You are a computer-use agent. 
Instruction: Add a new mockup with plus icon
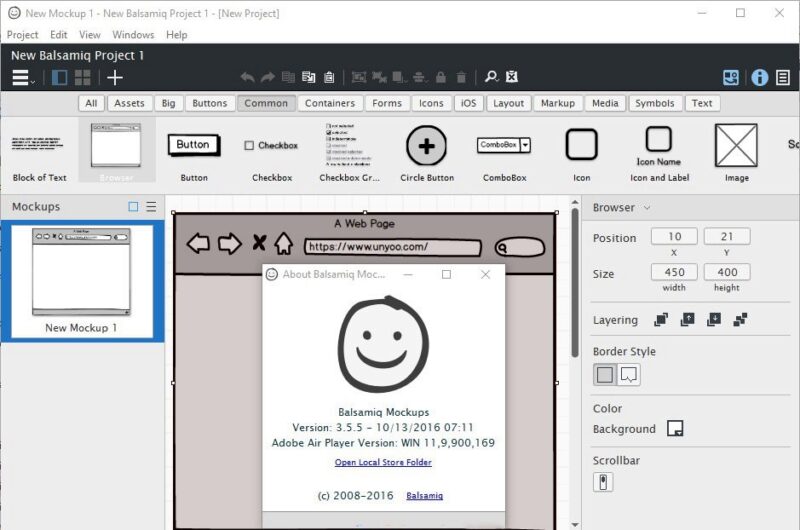(115, 78)
